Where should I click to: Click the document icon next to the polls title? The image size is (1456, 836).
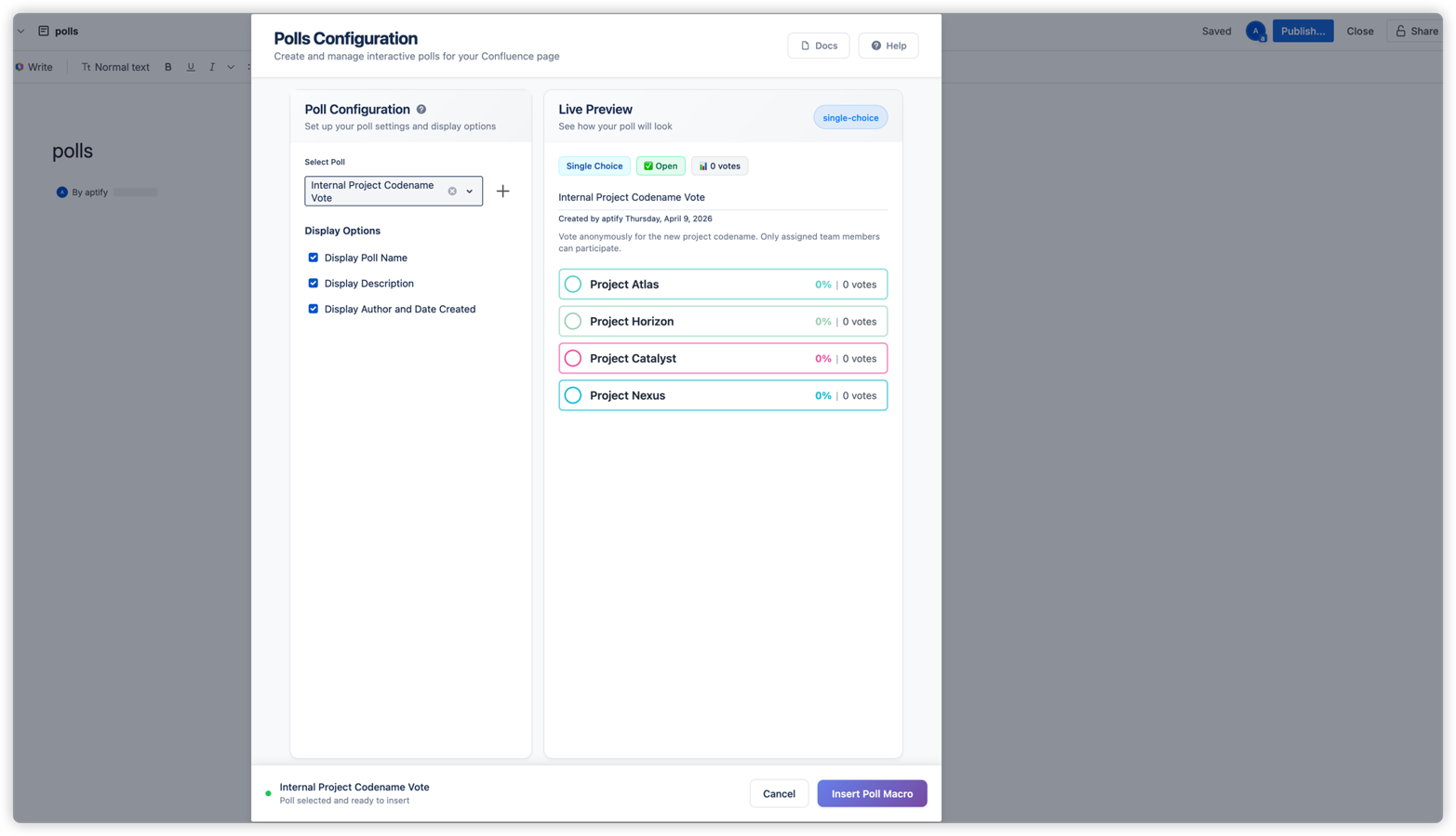tap(44, 31)
